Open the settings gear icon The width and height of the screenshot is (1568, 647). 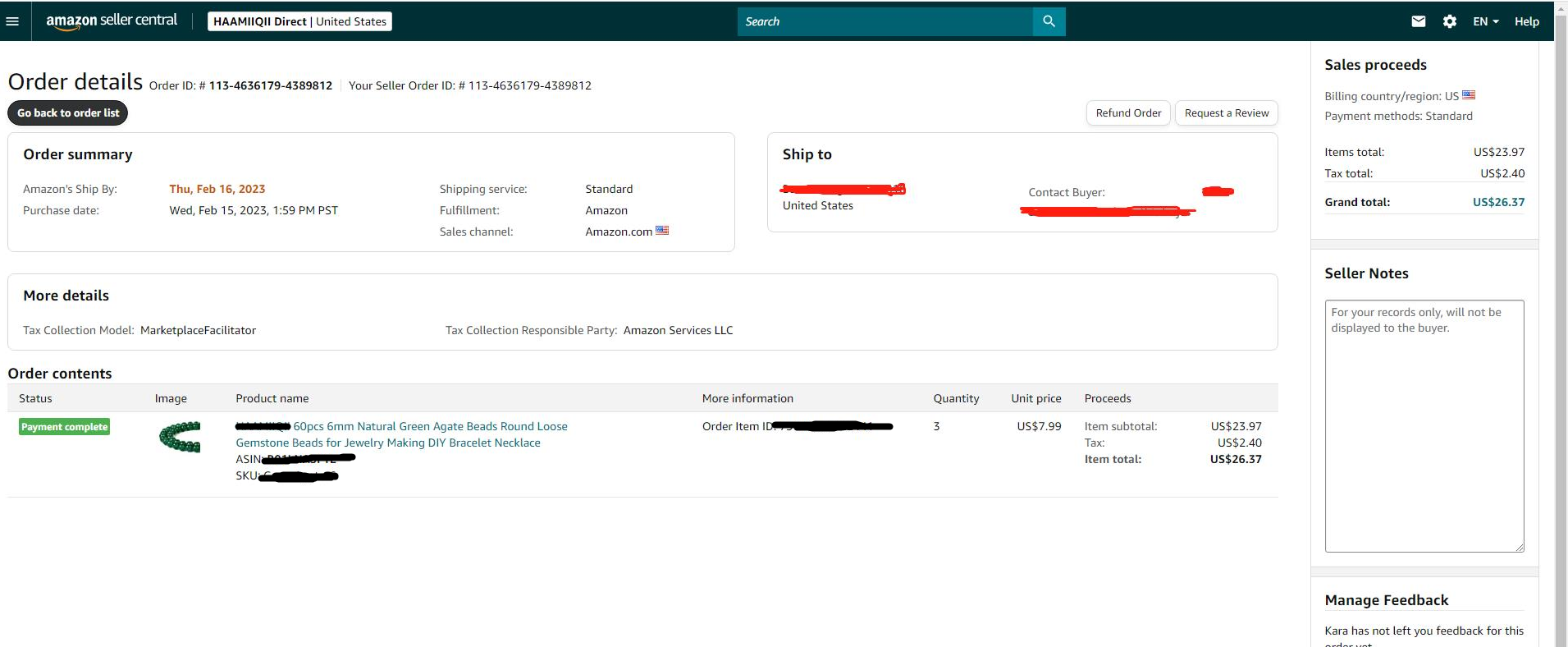(1450, 21)
